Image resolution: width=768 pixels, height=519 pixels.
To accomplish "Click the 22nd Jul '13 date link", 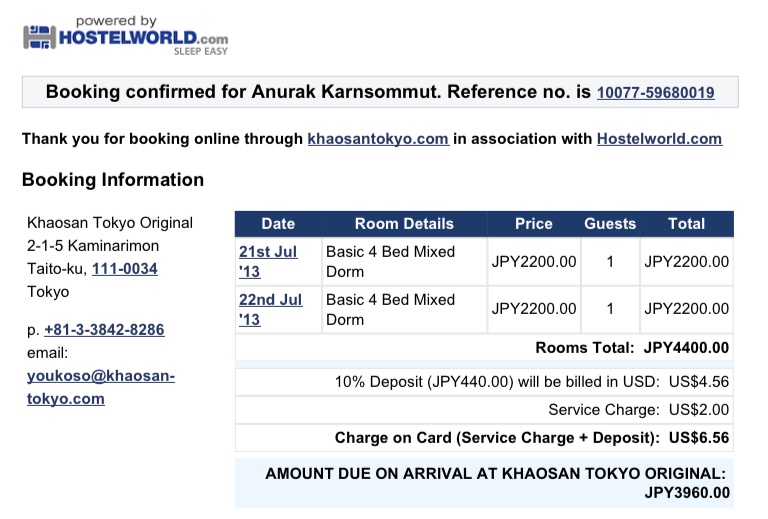I will tap(270, 309).
